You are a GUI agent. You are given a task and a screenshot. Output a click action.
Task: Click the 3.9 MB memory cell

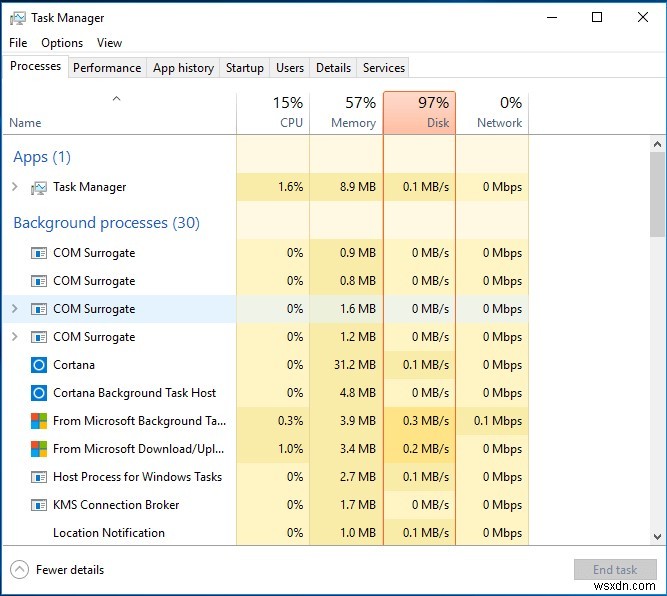tap(346, 421)
